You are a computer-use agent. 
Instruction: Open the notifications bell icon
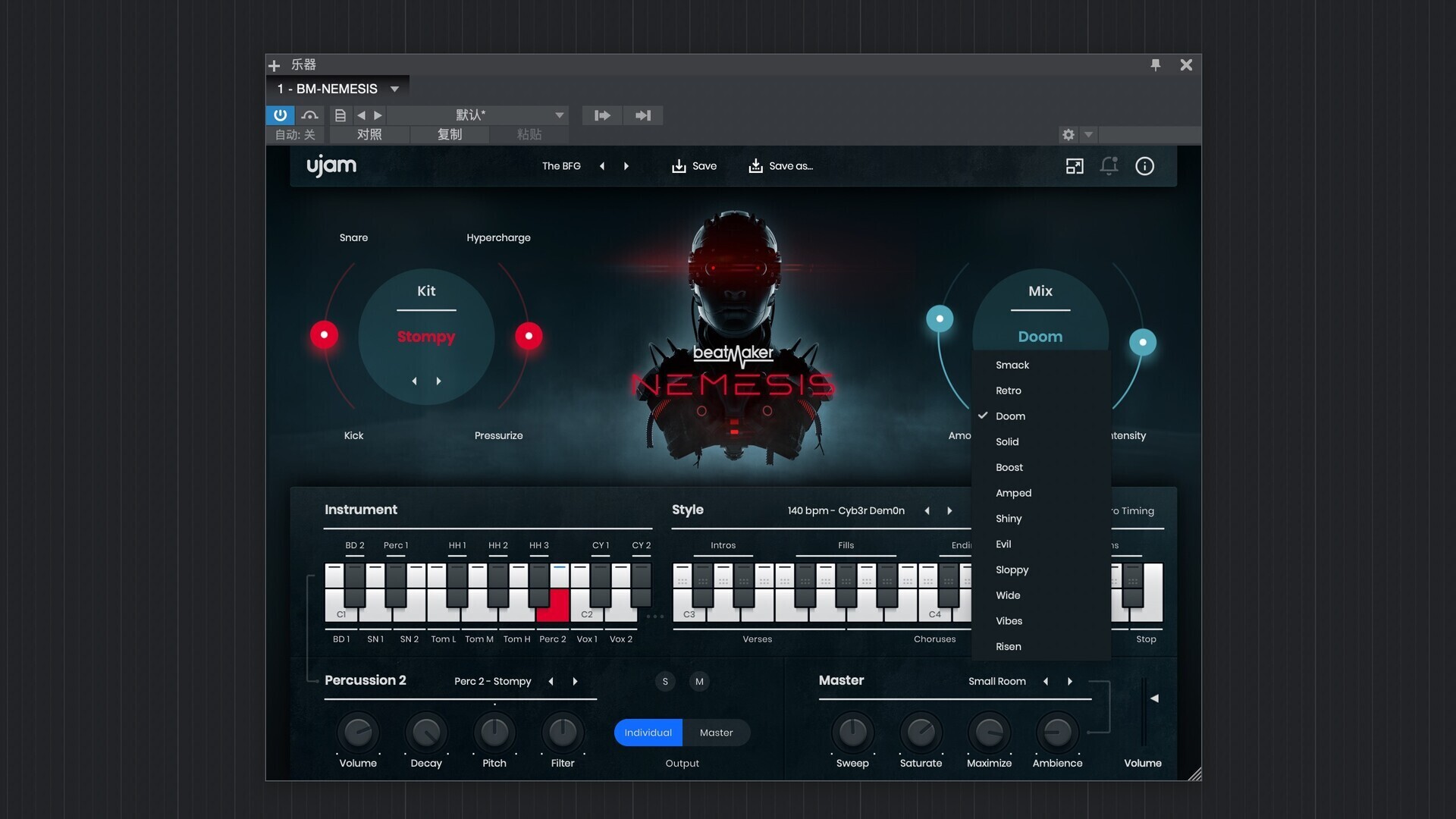coord(1109,166)
